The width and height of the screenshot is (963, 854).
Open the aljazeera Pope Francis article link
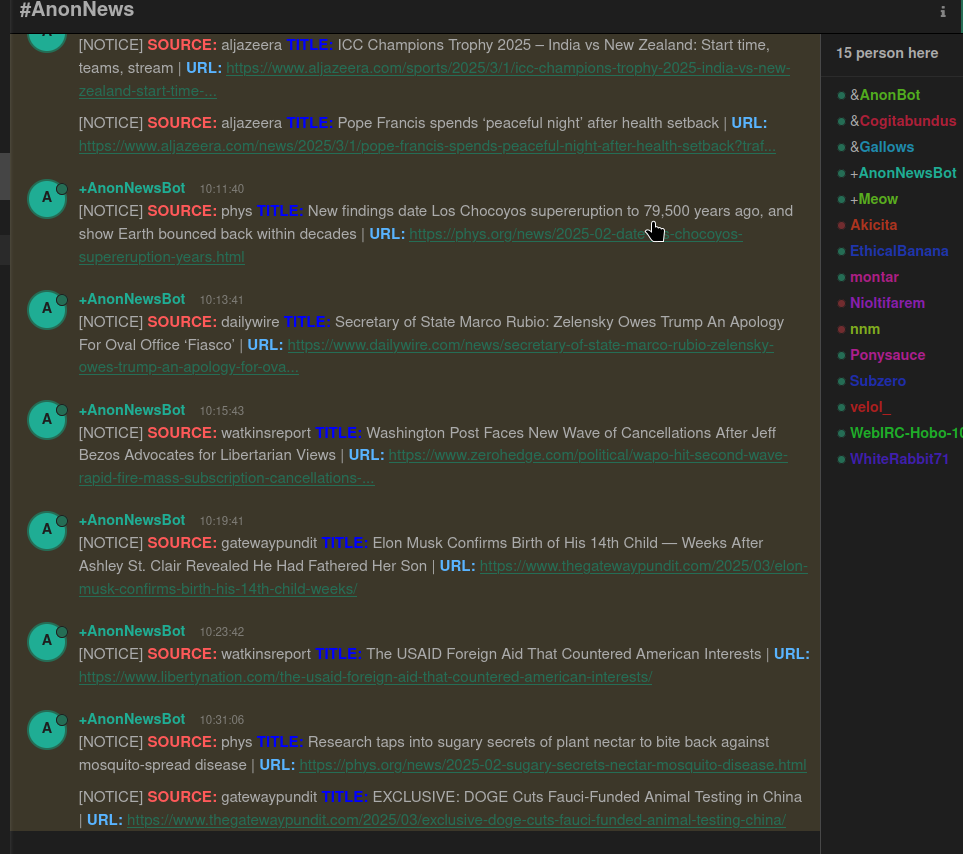pos(427,146)
